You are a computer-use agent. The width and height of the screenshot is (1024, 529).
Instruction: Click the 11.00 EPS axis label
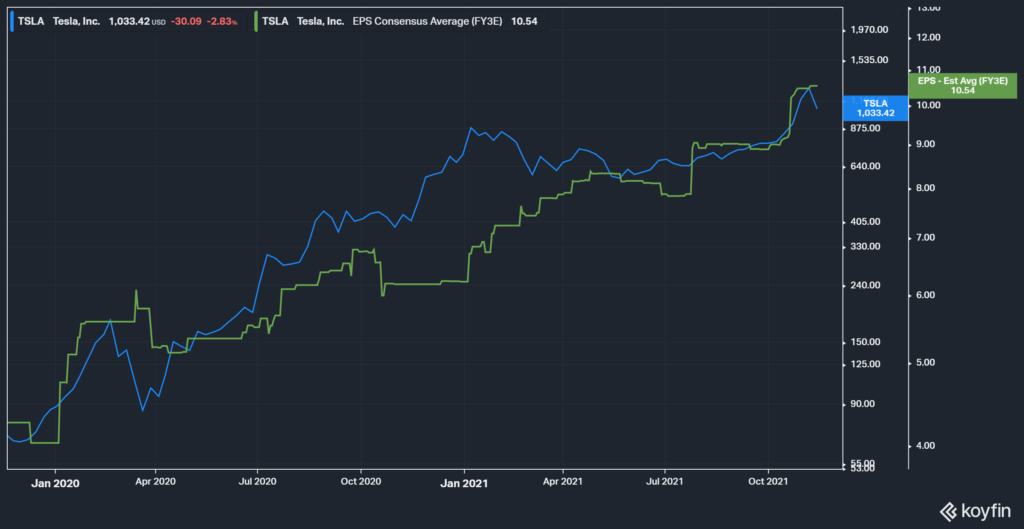(x=929, y=69)
